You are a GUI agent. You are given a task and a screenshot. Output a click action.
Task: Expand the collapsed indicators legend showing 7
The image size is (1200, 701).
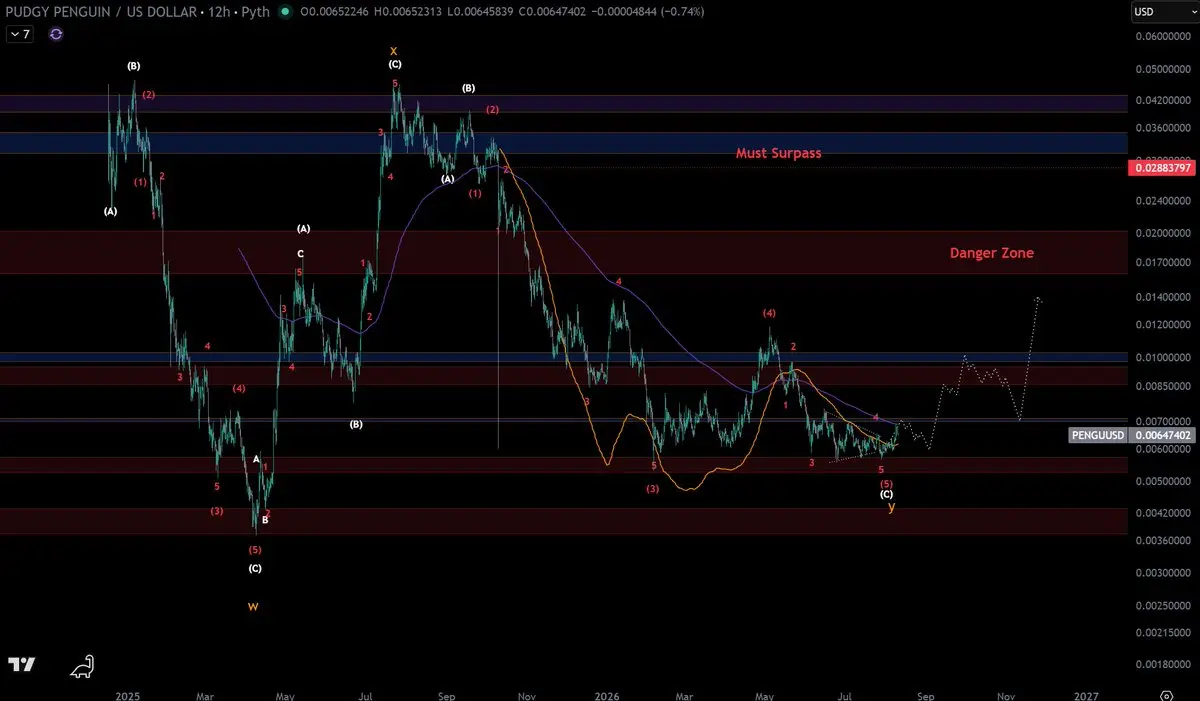pos(21,33)
